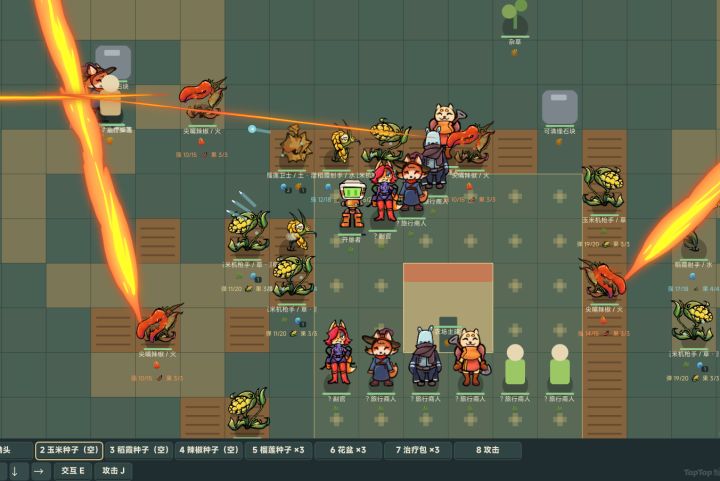Click the 交互 E interact button

pyautogui.click(x=73, y=470)
